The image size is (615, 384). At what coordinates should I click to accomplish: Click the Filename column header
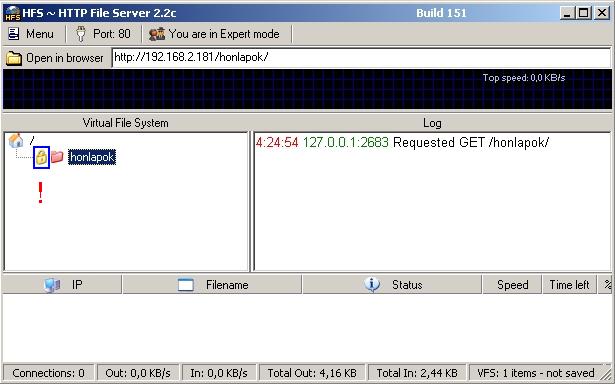[x=212, y=284]
